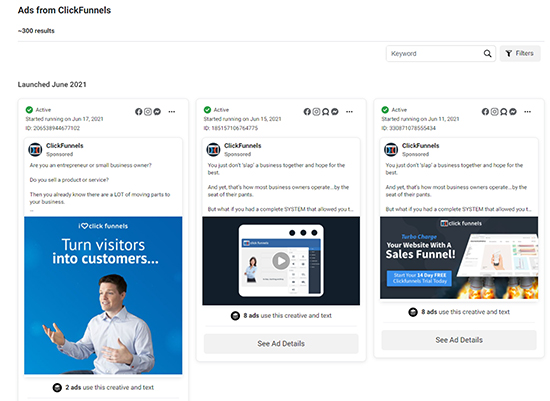Viewport: 550px width, 401px height.
Task: Click 'Sales Funnel' ad banner image
Action: click(x=459, y=258)
